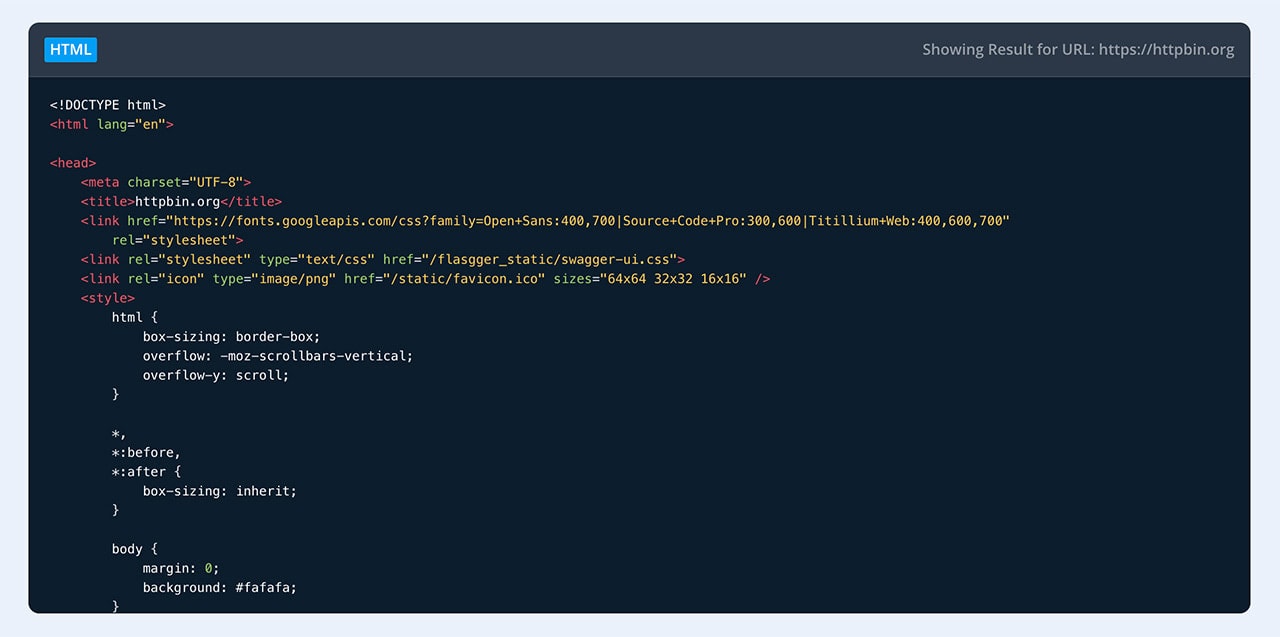Click the "overflow-y: scroll;" line
This screenshot has height=637, width=1280.
pyautogui.click(x=216, y=375)
